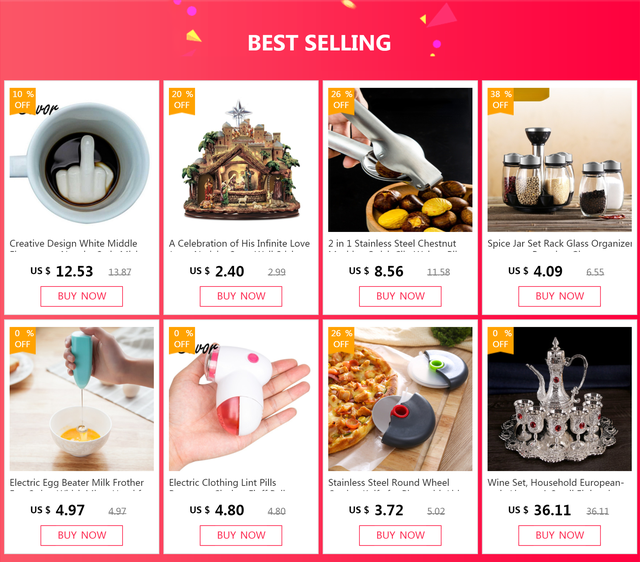
Task: Open 'Spice Jar Set Rack Glass Organizer' link
Action: tap(560, 244)
